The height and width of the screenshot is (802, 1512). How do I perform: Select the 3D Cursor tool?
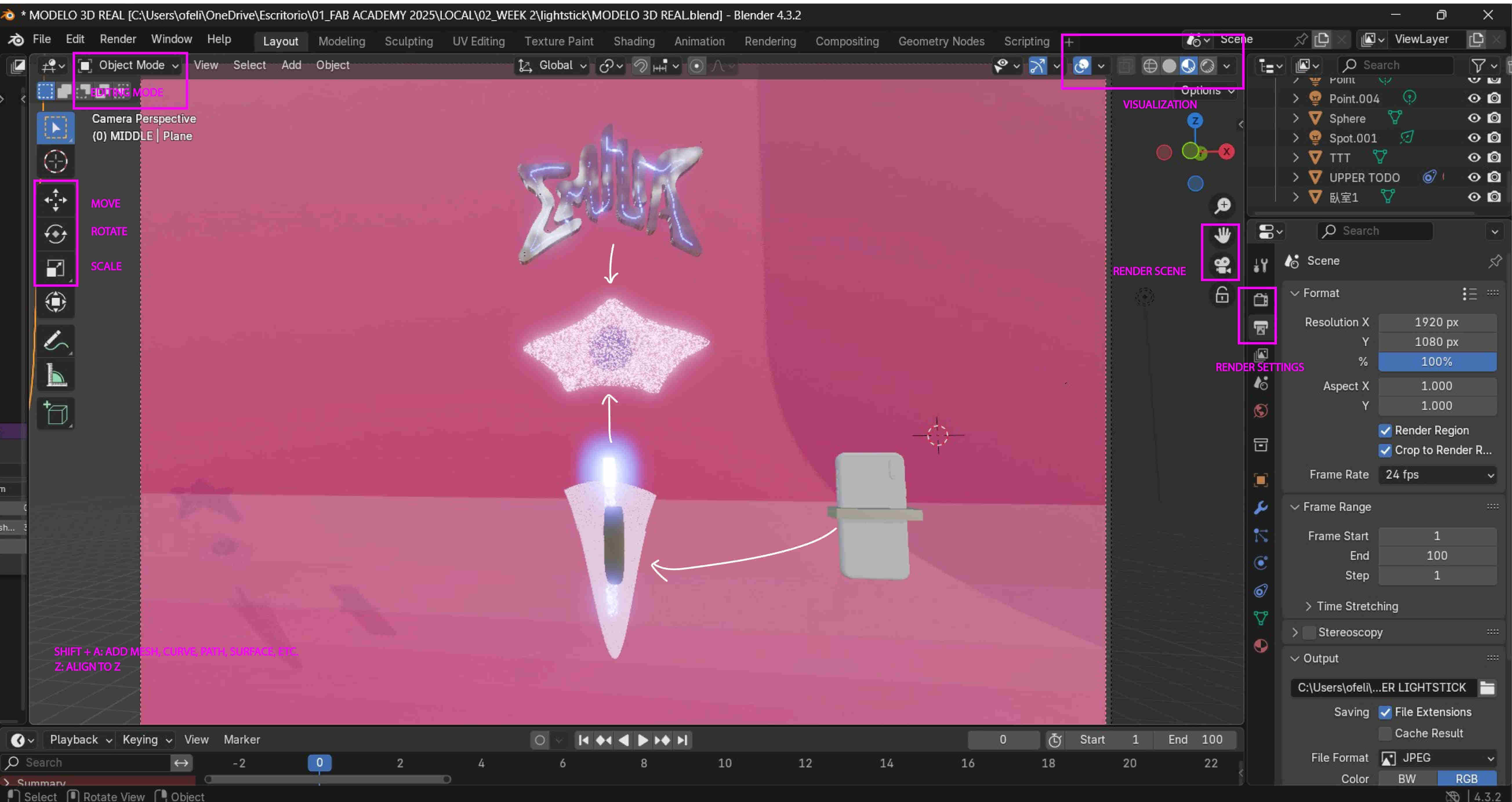coord(56,161)
